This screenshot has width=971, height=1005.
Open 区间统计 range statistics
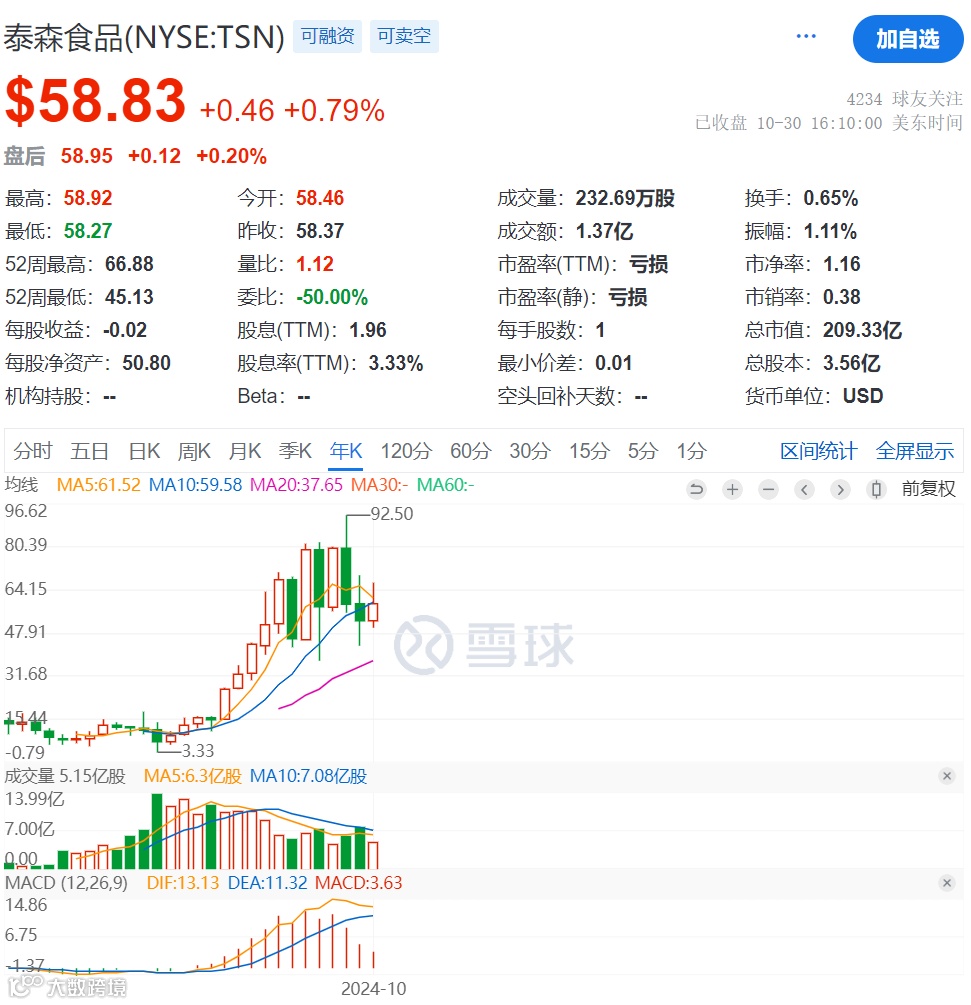pos(818,451)
